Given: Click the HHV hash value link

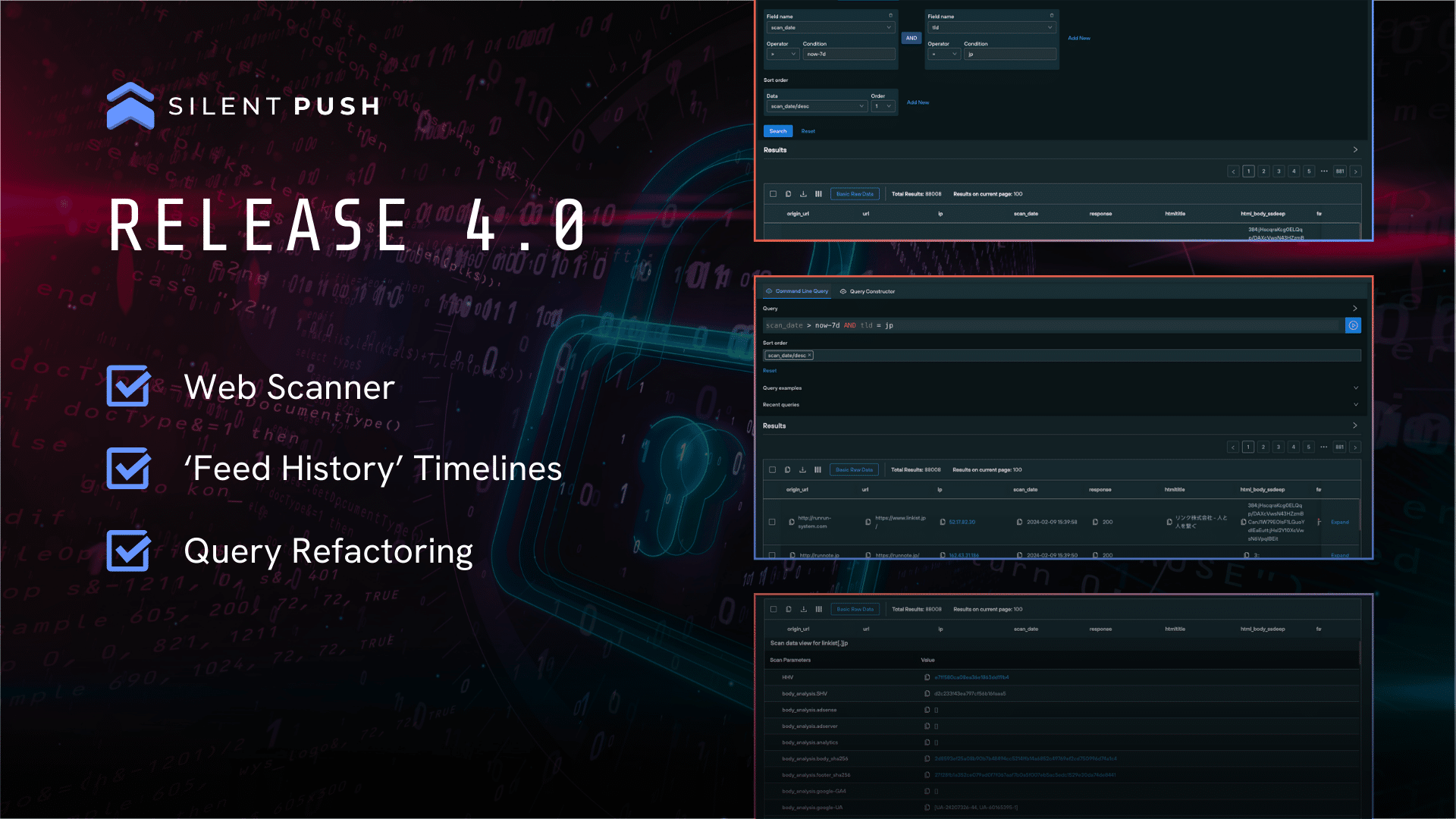Looking at the screenshot, I should [x=971, y=677].
